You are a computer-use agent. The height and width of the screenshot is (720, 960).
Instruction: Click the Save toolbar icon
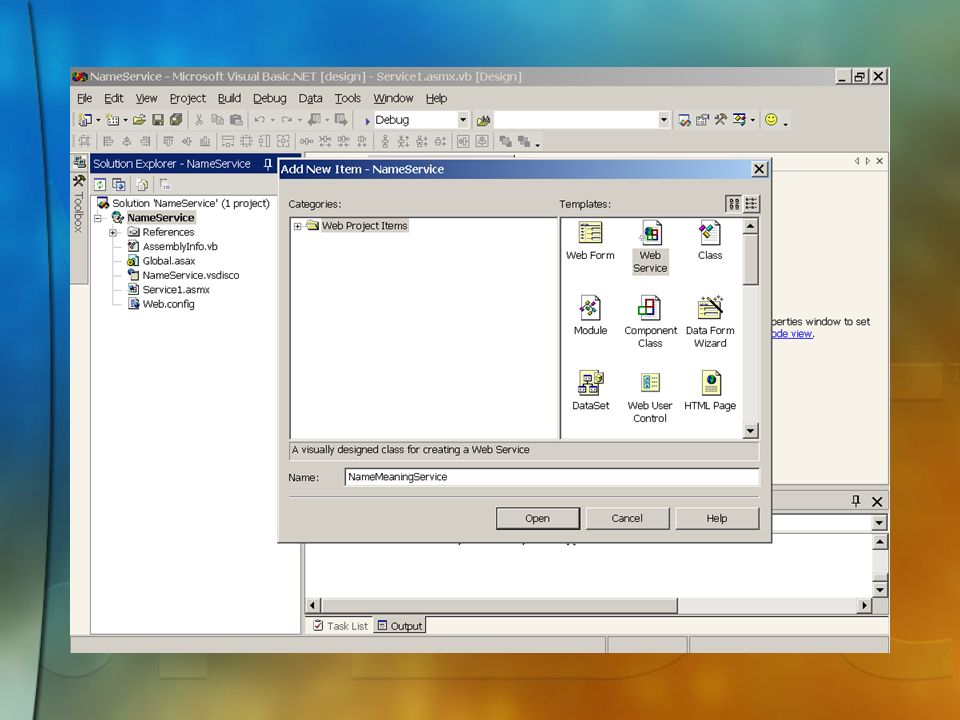coord(157,120)
